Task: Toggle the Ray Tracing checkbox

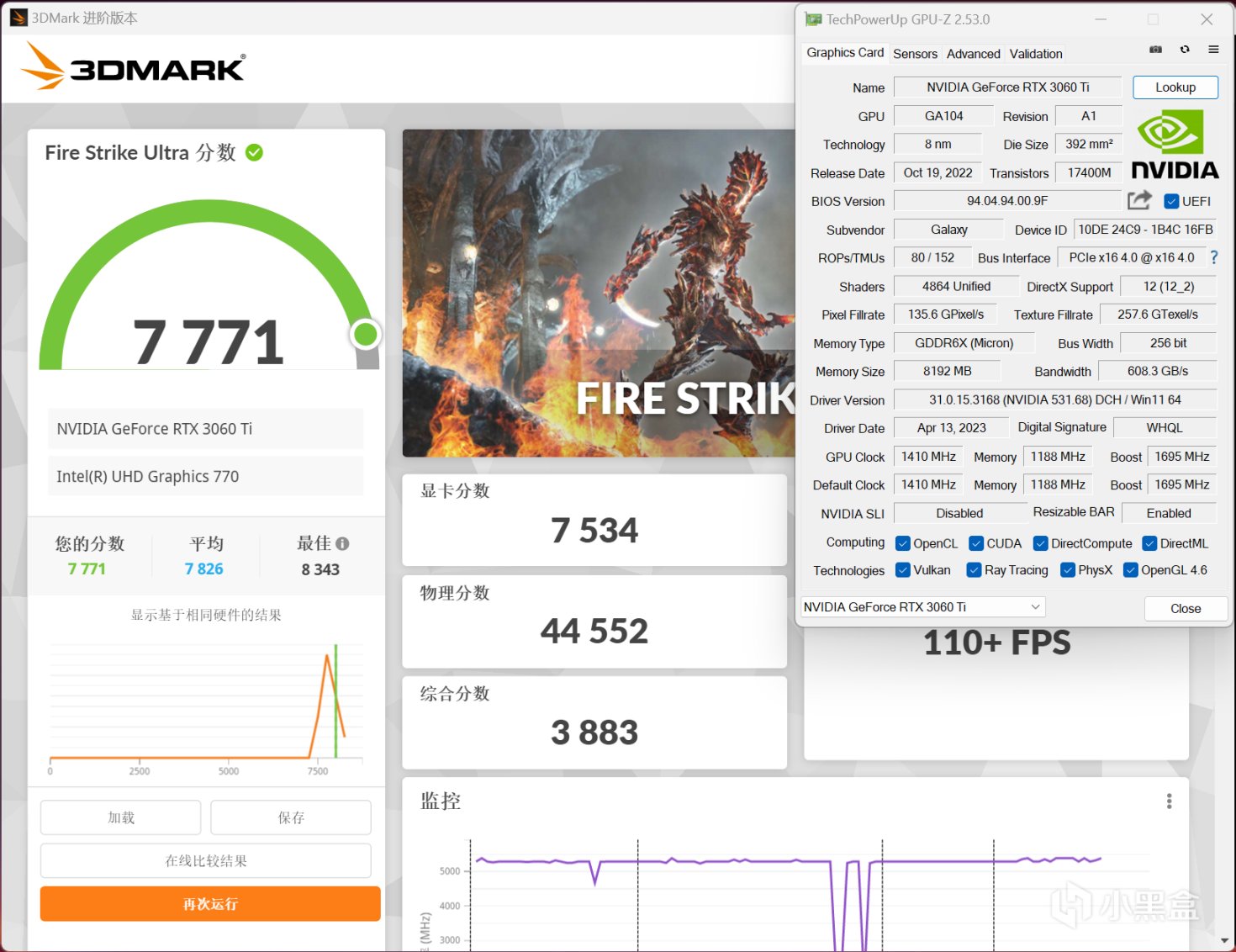Action: 975,570
